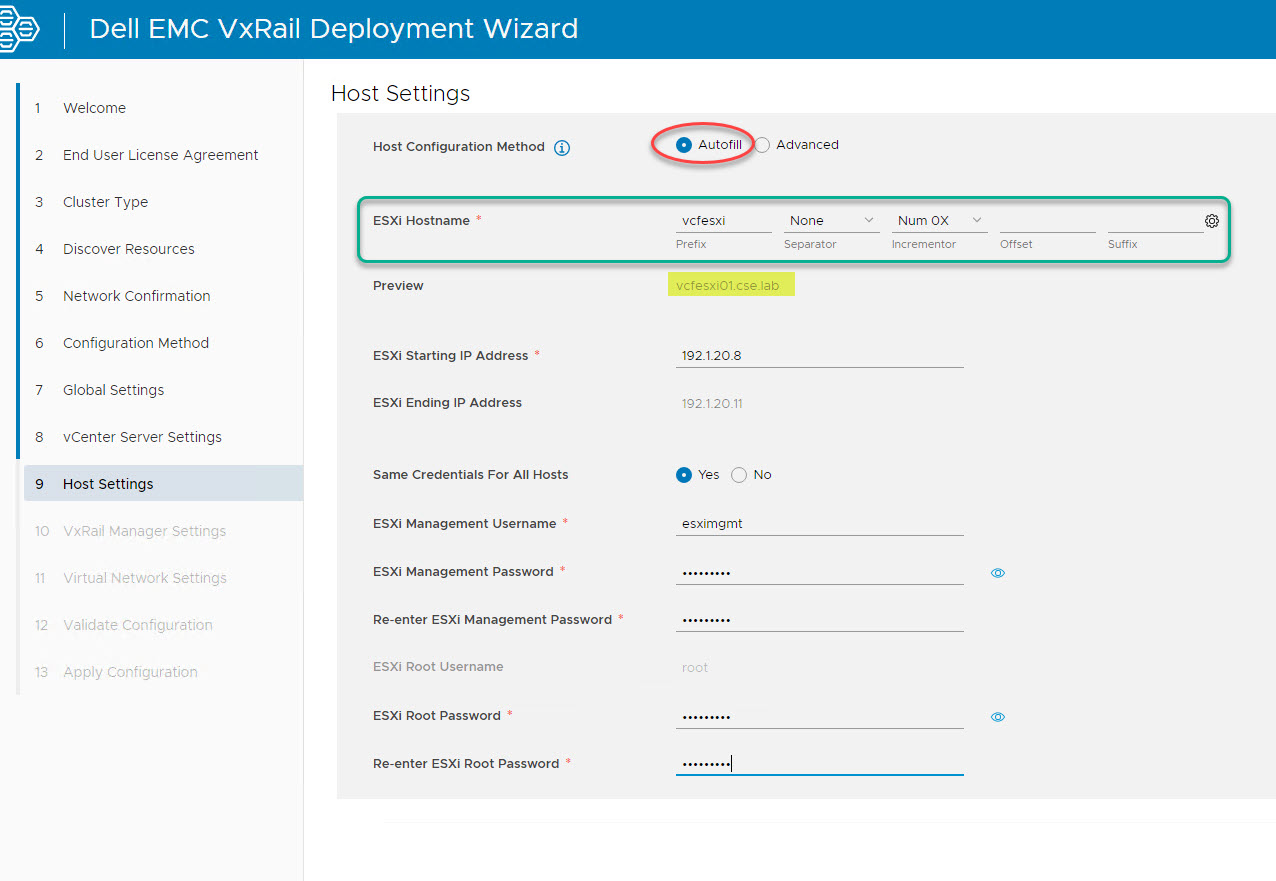Show the ESXi Management Password with eye icon
The width and height of the screenshot is (1276, 881).
(x=997, y=573)
